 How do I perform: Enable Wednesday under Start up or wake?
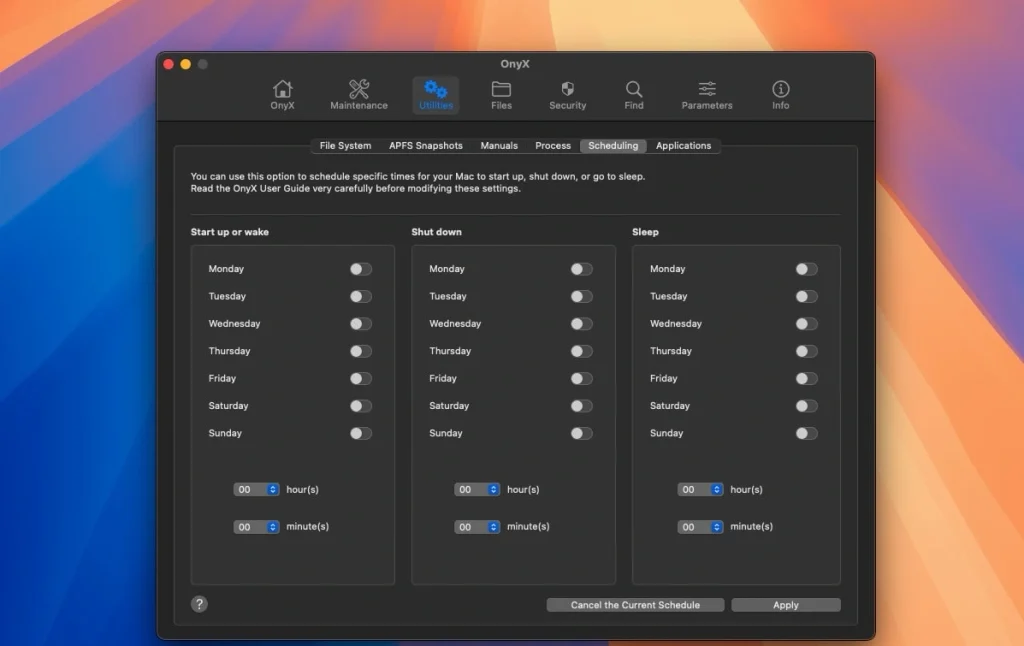point(360,324)
